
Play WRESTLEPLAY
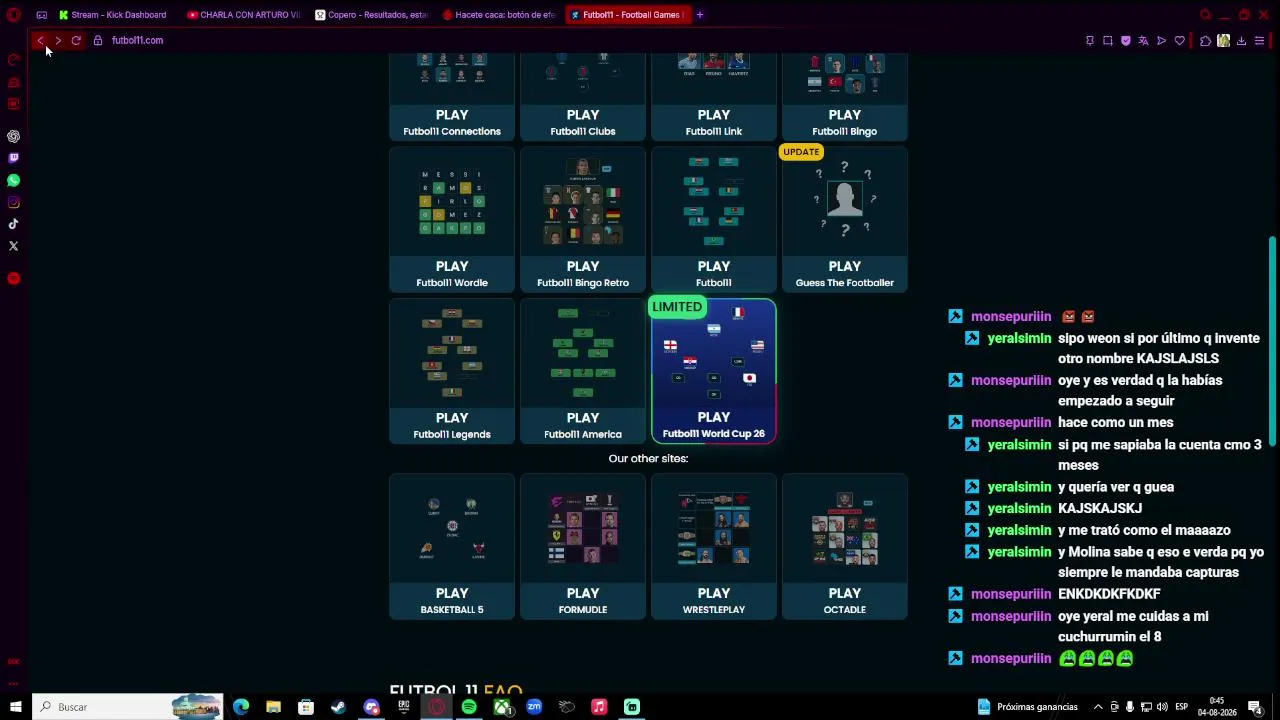coord(714,547)
